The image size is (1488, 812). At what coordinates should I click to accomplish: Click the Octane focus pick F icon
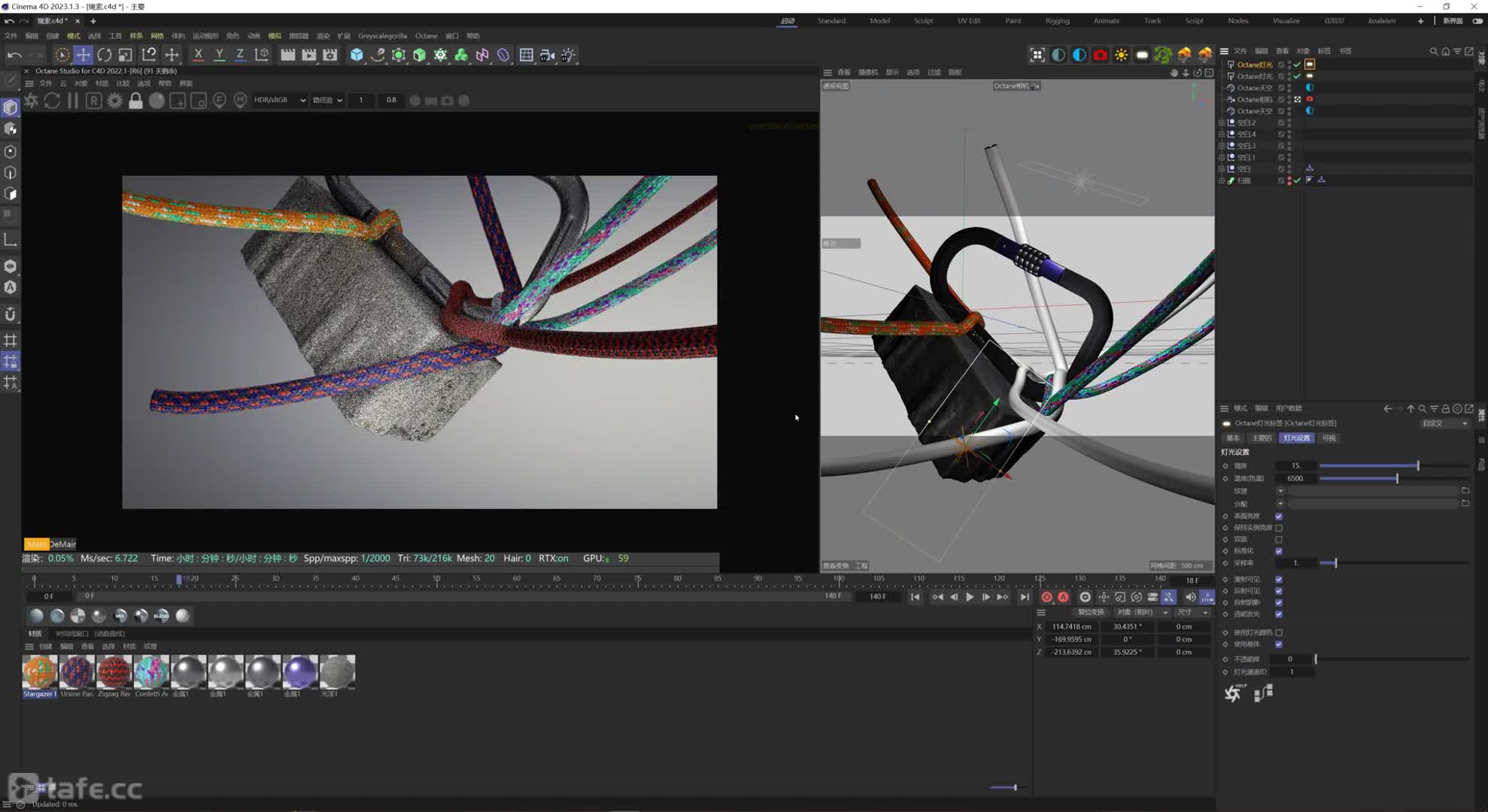(x=219, y=100)
